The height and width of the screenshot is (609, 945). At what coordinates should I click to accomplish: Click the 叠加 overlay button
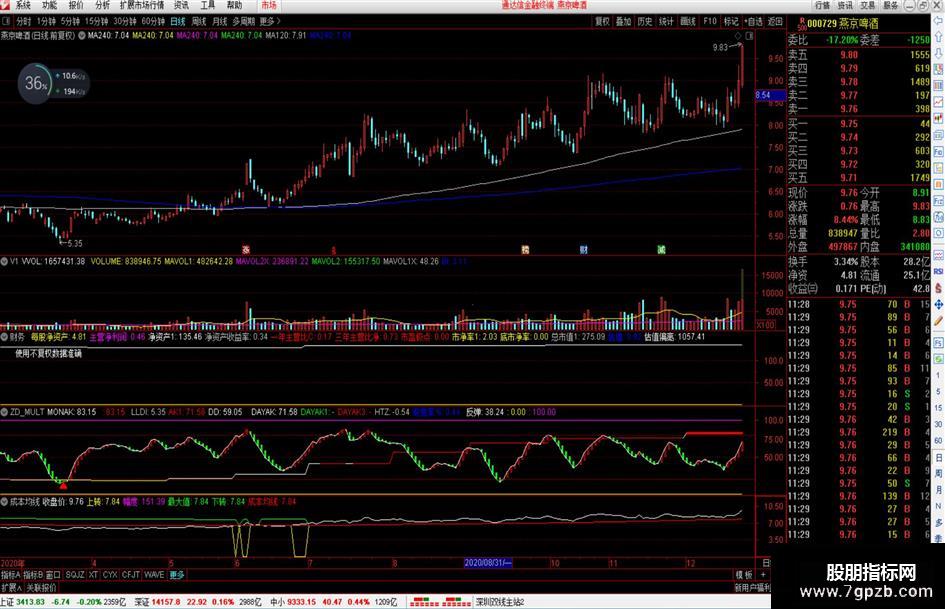(623, 22)
